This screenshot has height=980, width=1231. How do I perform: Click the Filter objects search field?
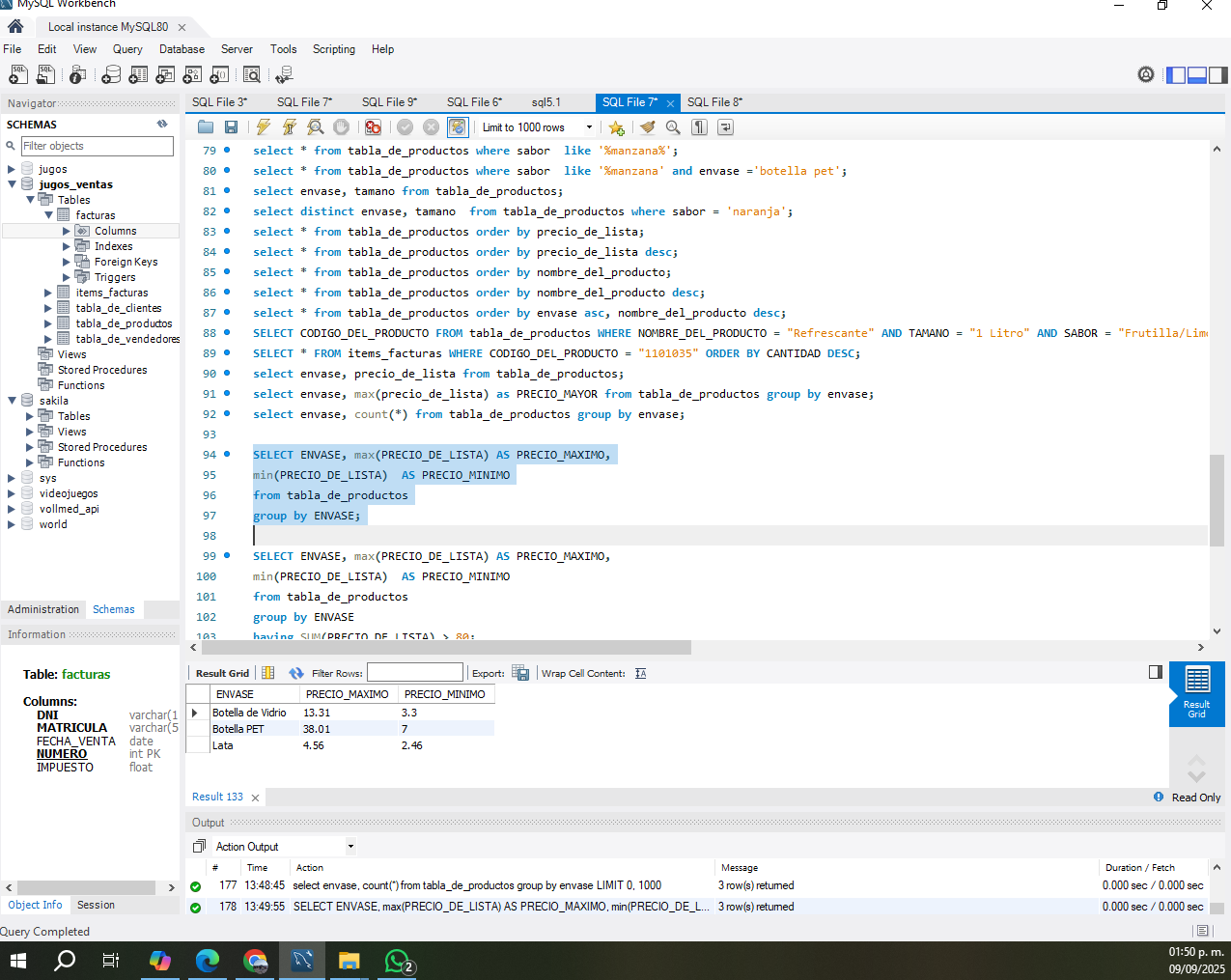(97, 146)
